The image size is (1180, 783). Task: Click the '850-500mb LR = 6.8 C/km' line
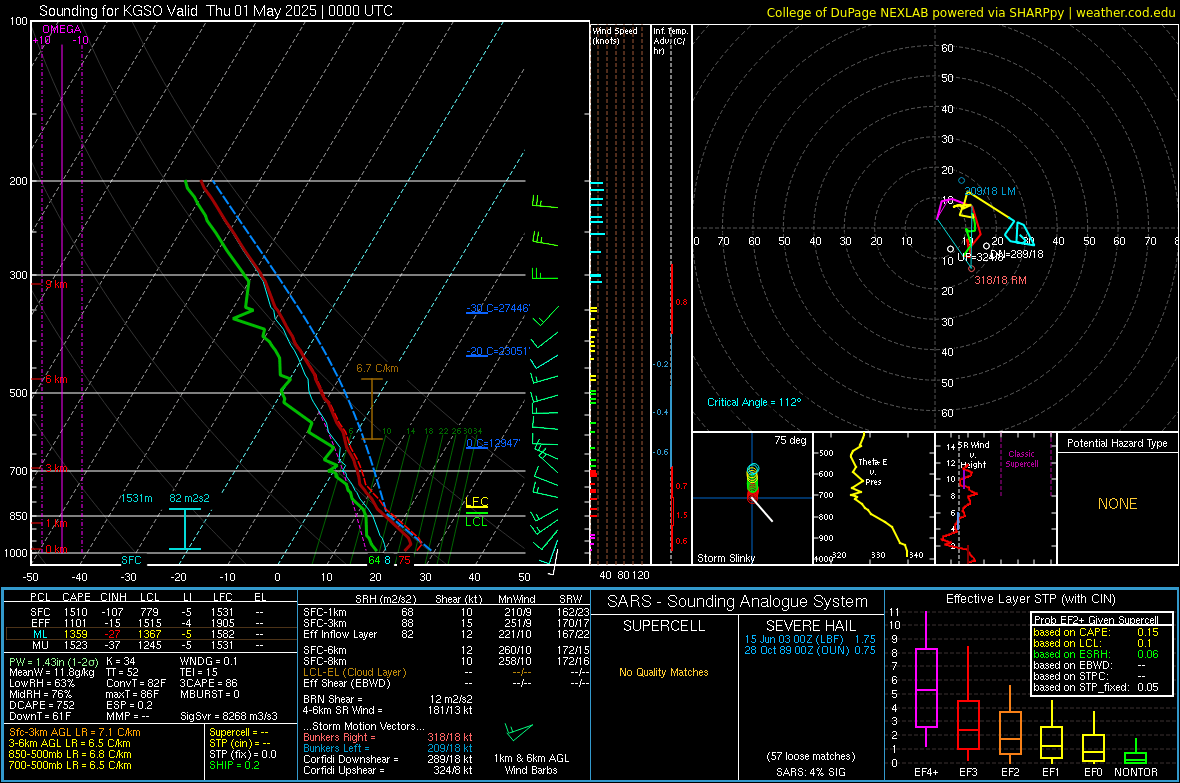pyautogui.click(x=70, y=754)
